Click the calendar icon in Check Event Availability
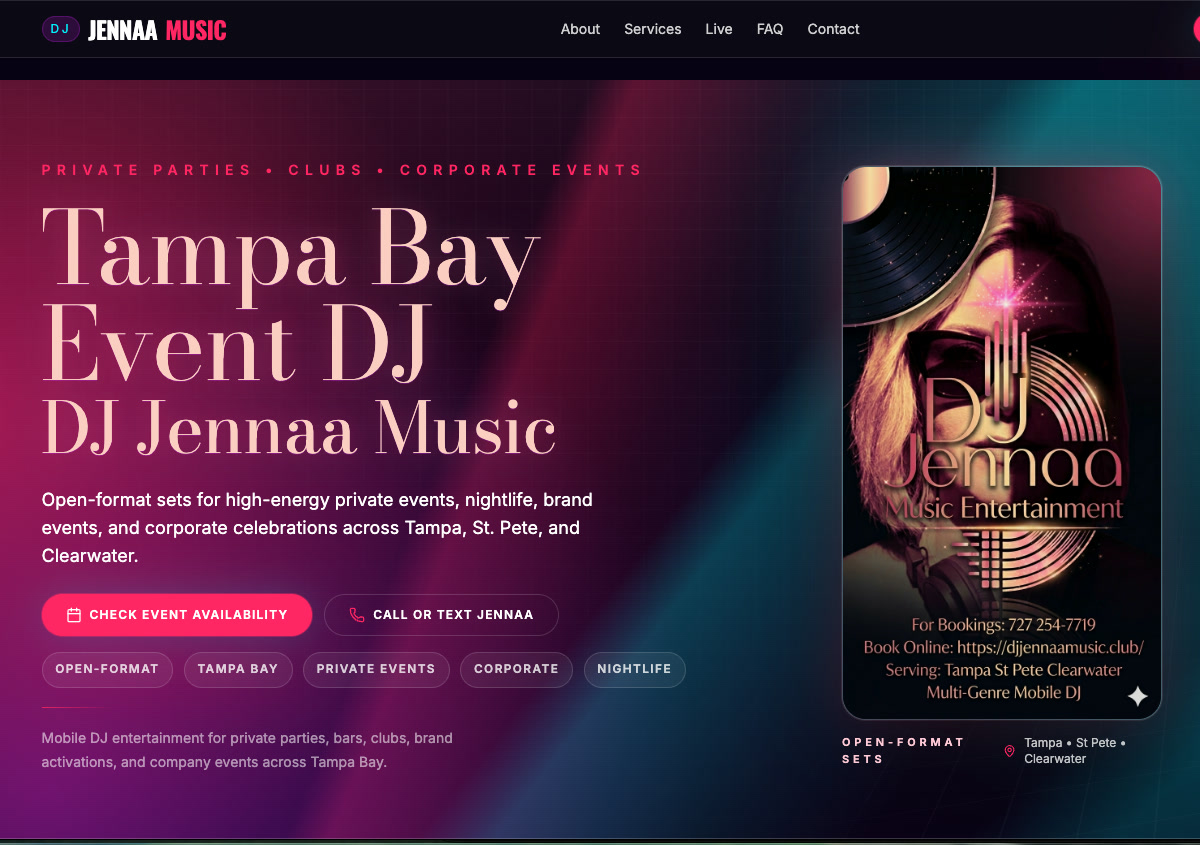The image size is (1200, 845). pos(73,615)
